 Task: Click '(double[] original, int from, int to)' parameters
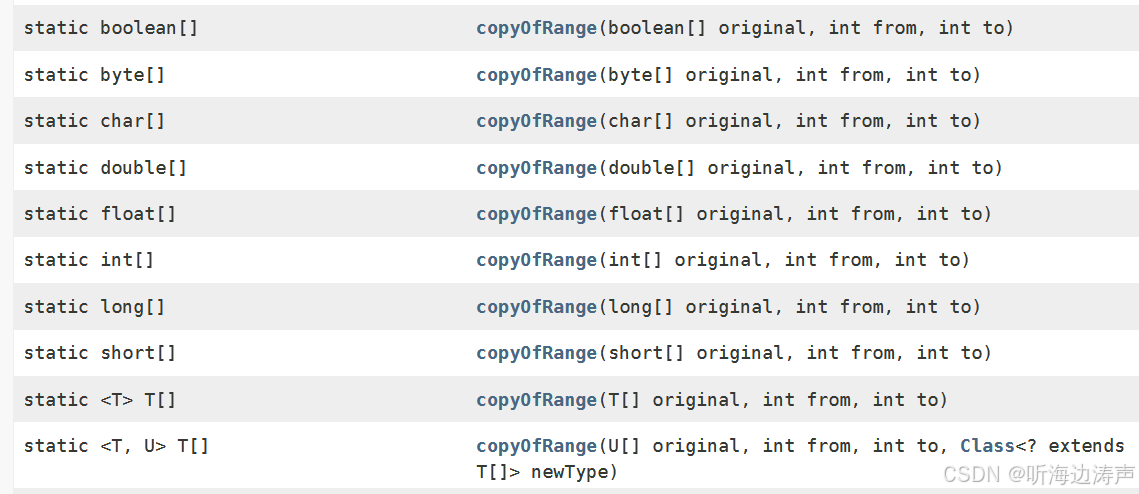(x=800, y=168)
